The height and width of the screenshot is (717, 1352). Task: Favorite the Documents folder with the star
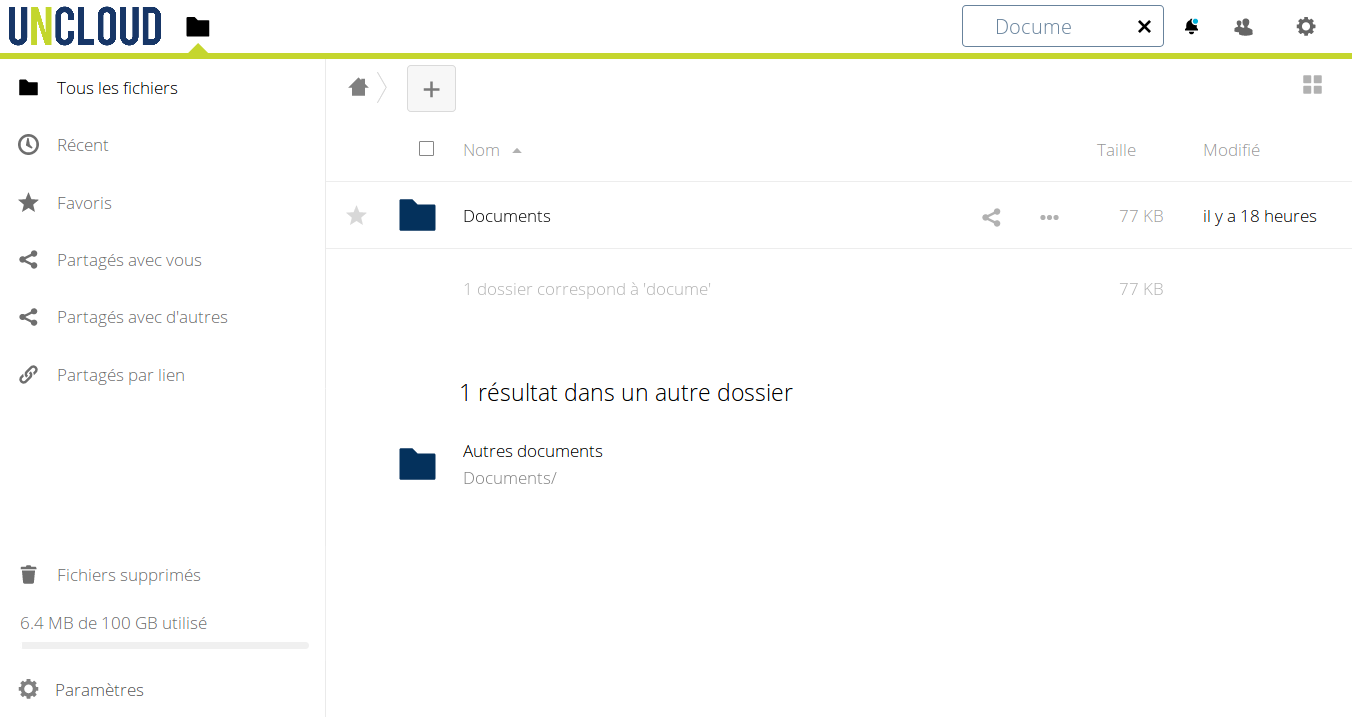point(356,216)
